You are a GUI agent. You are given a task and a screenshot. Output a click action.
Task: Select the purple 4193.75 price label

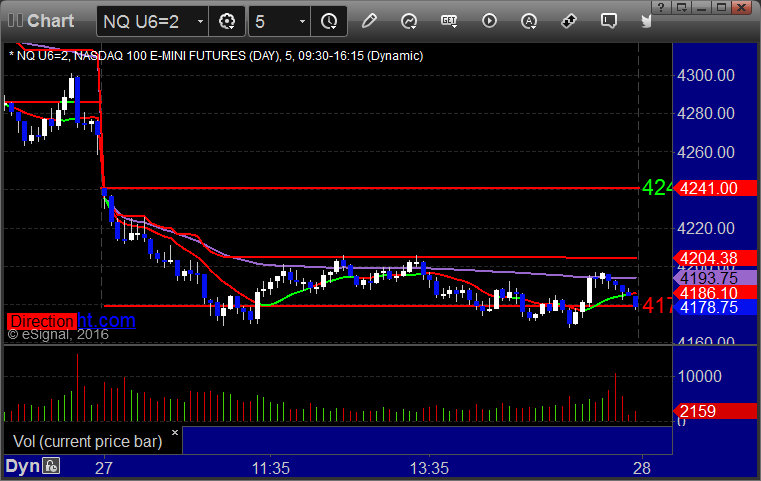pos(714,278)
